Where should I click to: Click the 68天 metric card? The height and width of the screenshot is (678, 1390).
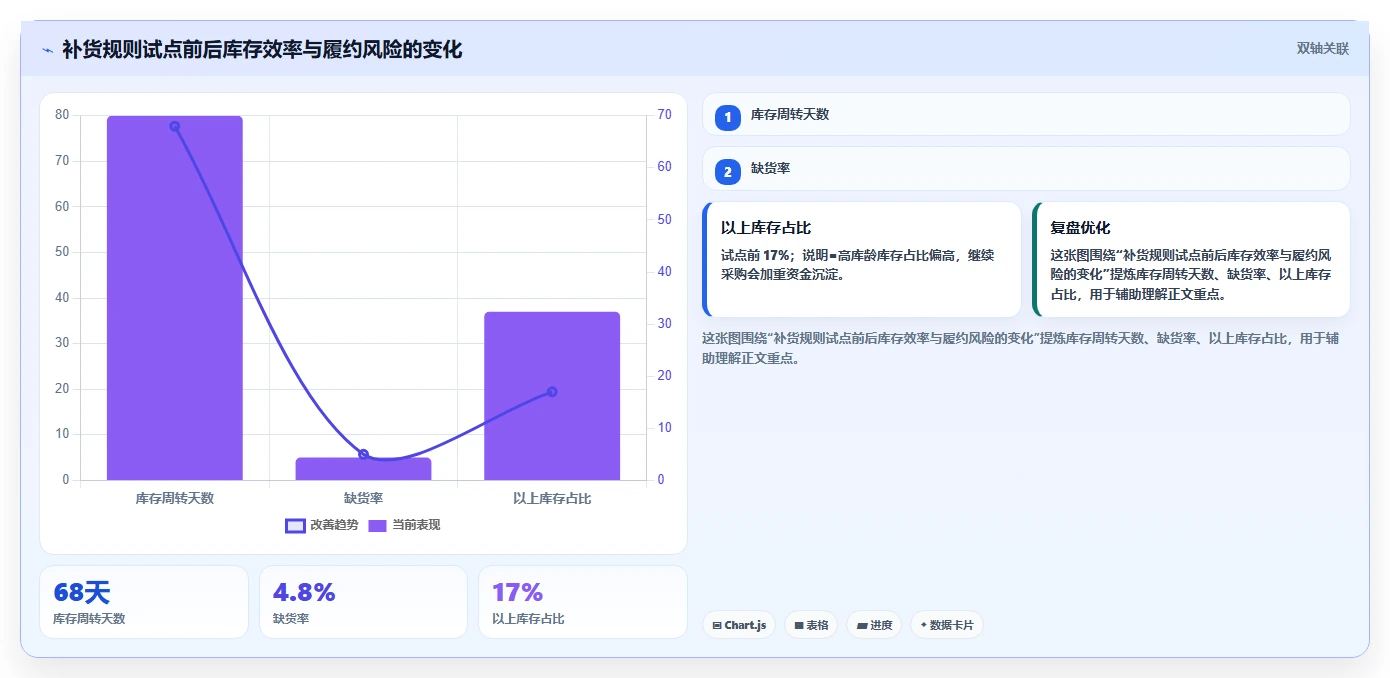[144, 602]
